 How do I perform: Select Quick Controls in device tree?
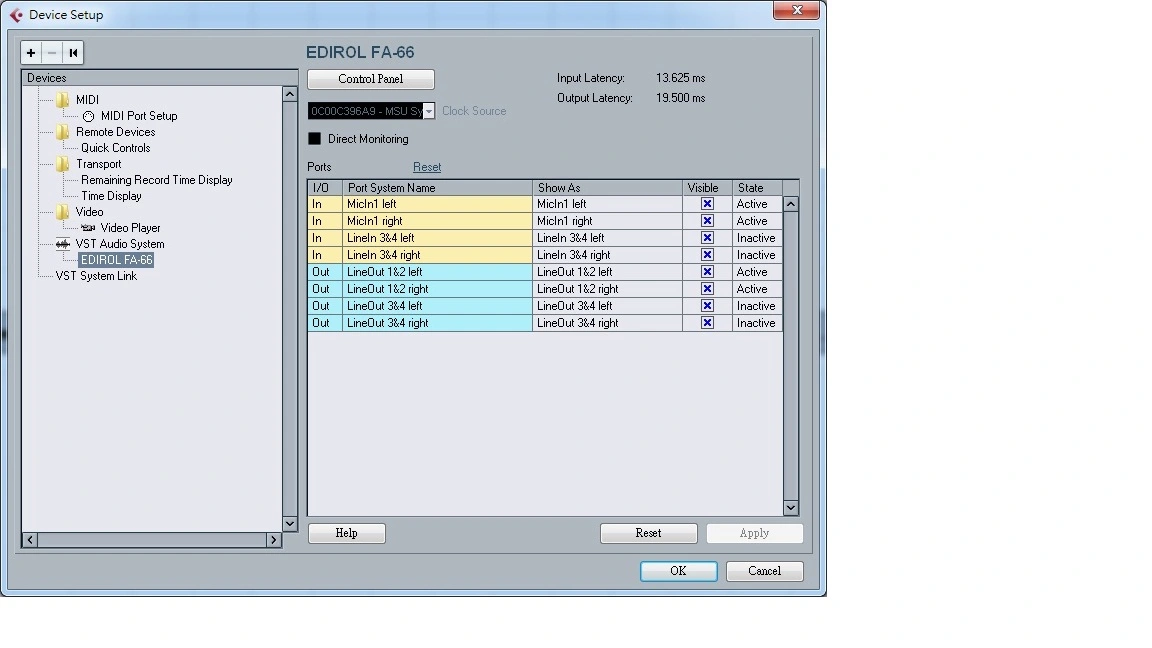(x=115, y=148)
